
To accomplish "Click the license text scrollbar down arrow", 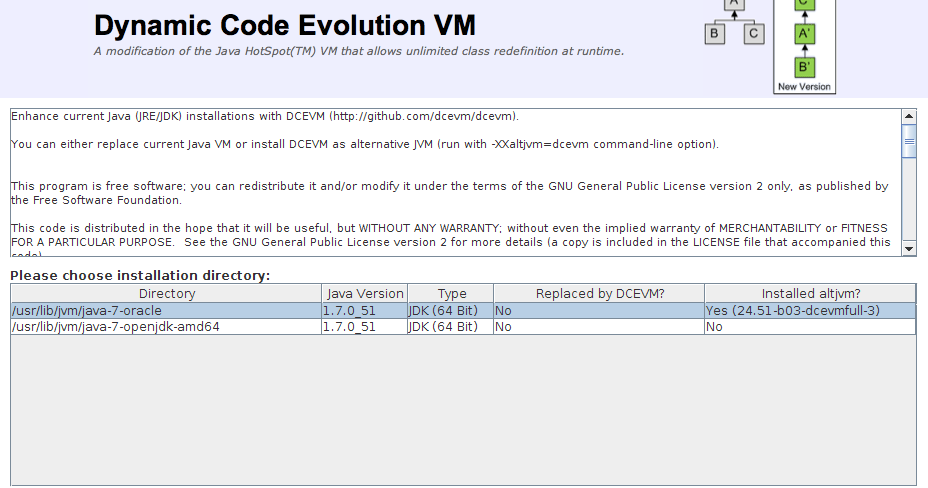I will click(x=909, y=249).
